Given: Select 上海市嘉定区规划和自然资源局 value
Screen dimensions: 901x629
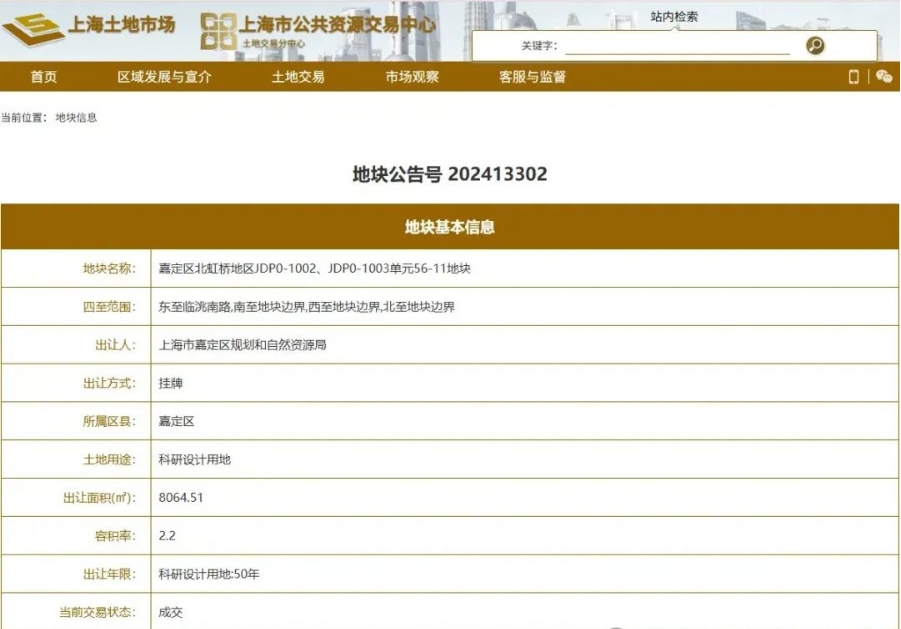Looking at the screenshot, I should [242, 345].
